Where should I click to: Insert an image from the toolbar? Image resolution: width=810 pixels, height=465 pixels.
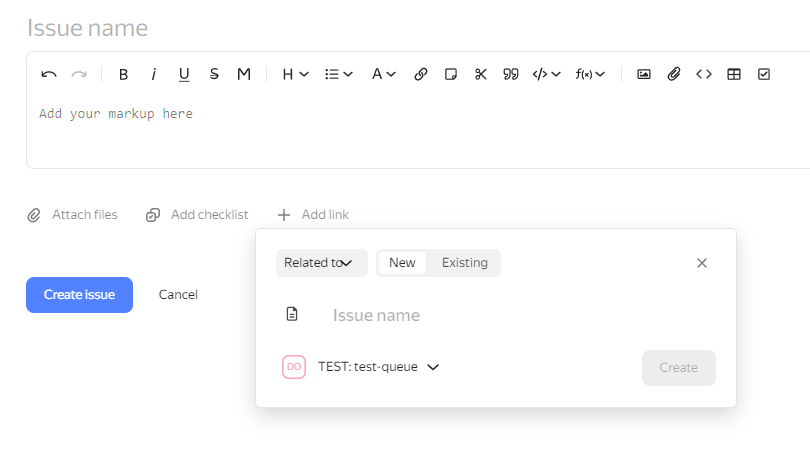pyautogui.click(x=644, y=74)
